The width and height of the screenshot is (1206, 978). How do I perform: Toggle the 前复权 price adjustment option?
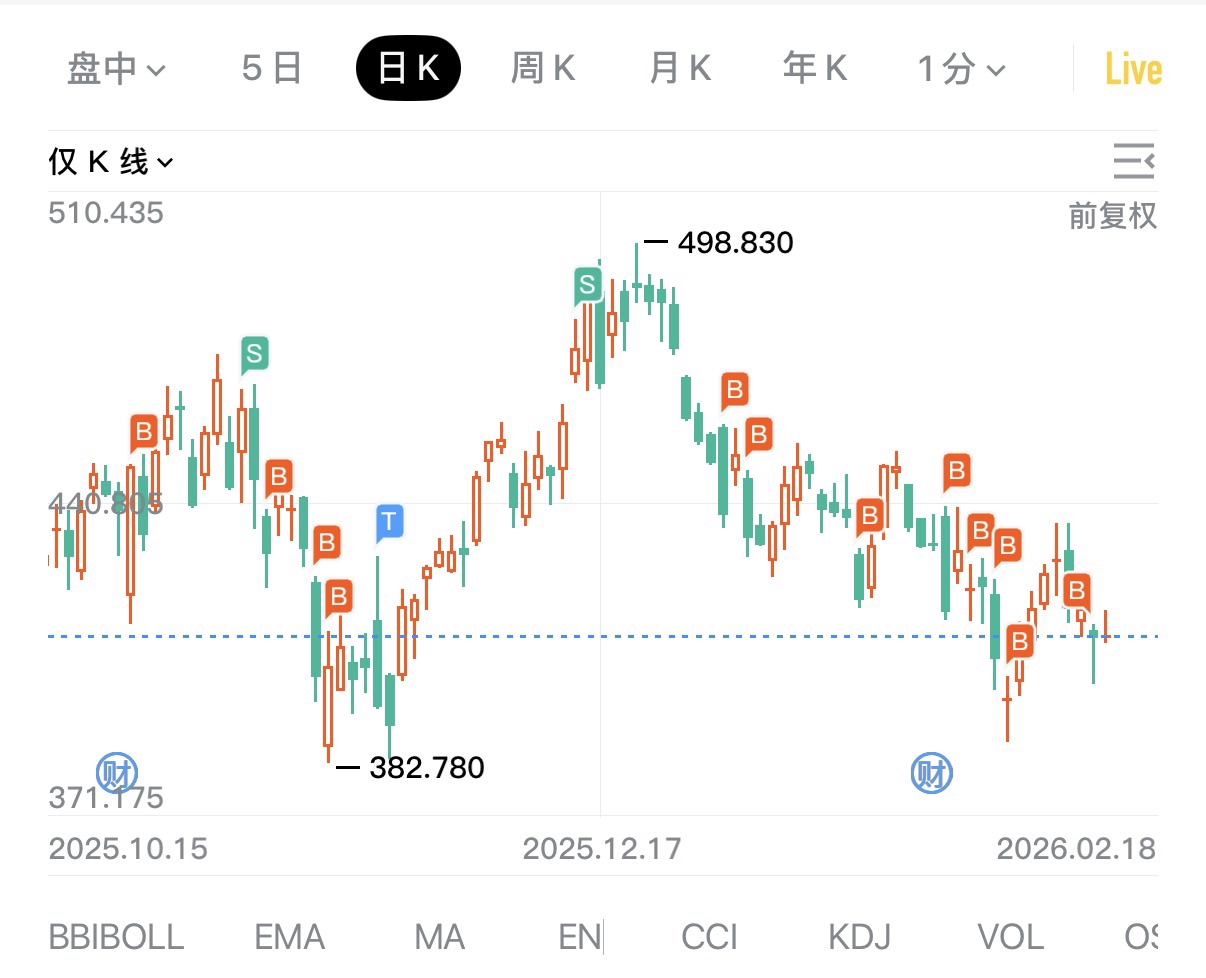coord(1112,216)
